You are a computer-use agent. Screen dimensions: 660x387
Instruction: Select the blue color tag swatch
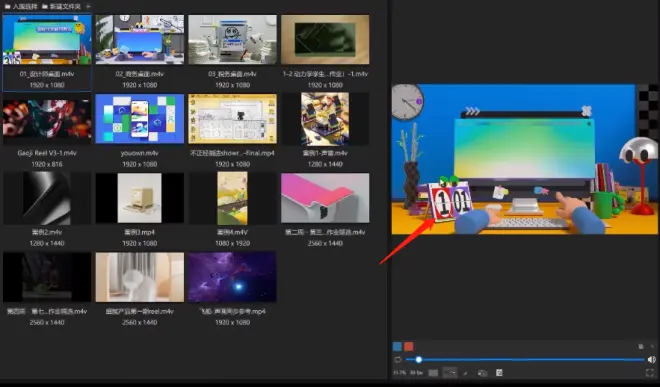tap(397, 347)
